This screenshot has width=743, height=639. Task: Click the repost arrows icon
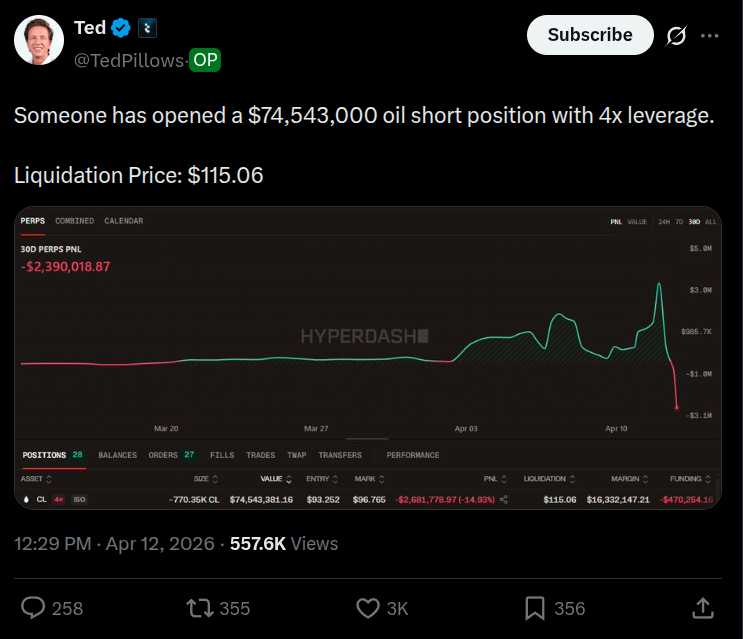pos(200,607)
